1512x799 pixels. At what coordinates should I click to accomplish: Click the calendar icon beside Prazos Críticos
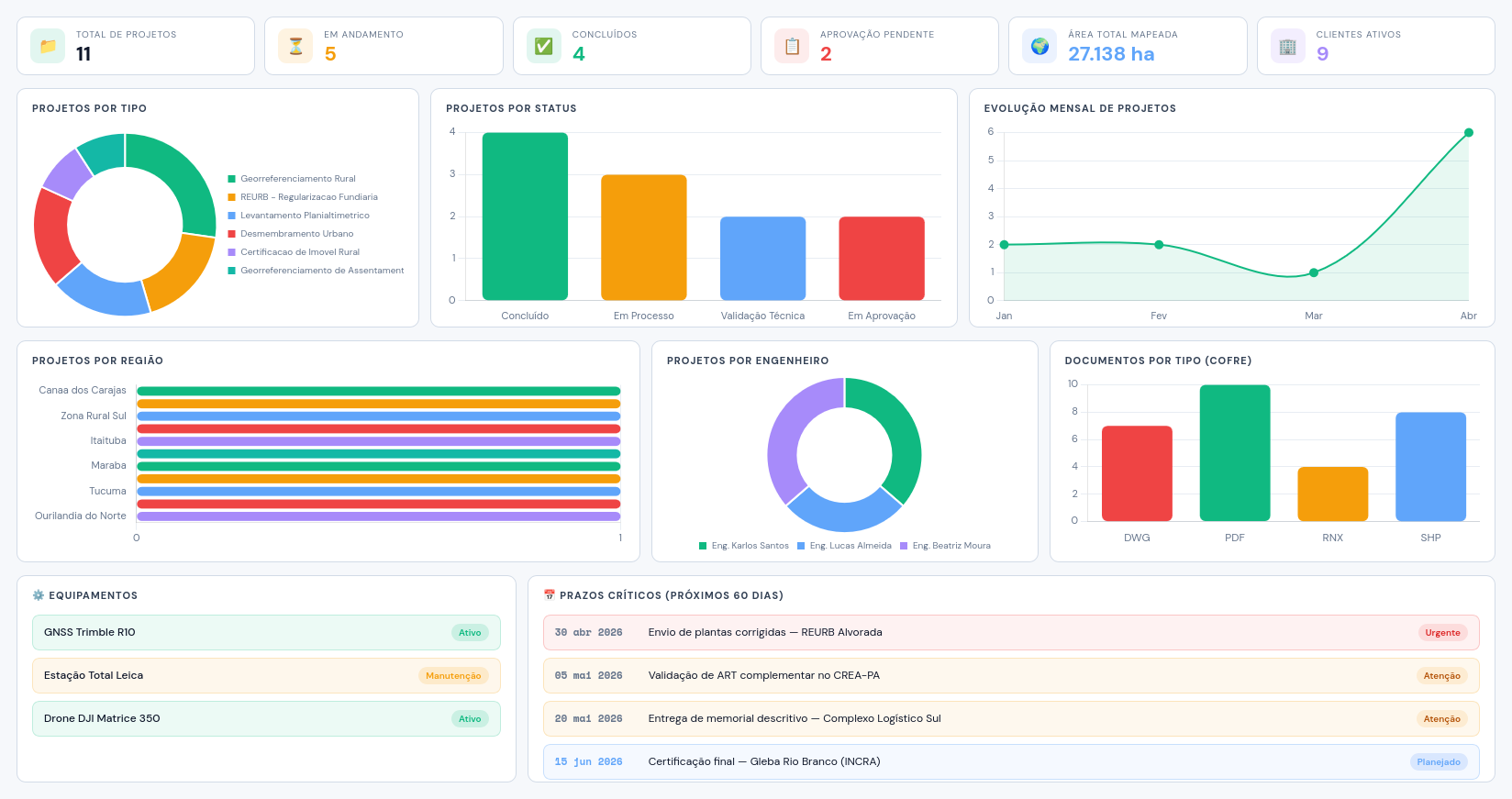pyautogui.click(x=550, y=595)
